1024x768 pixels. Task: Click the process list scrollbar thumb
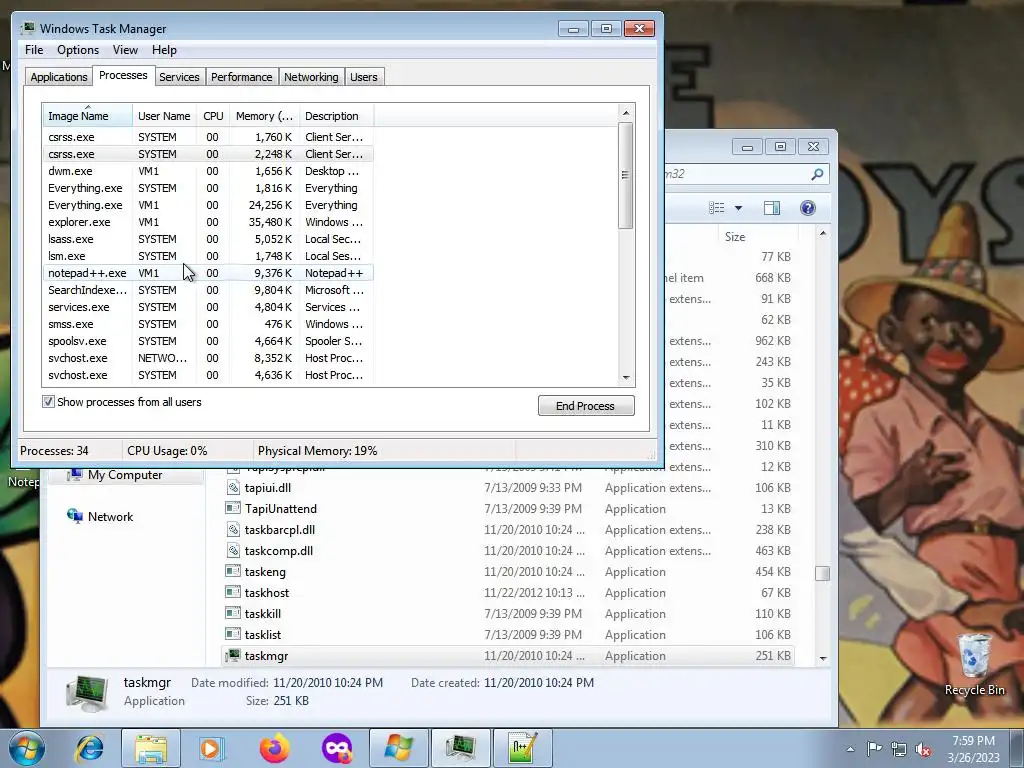click(626, 175)
